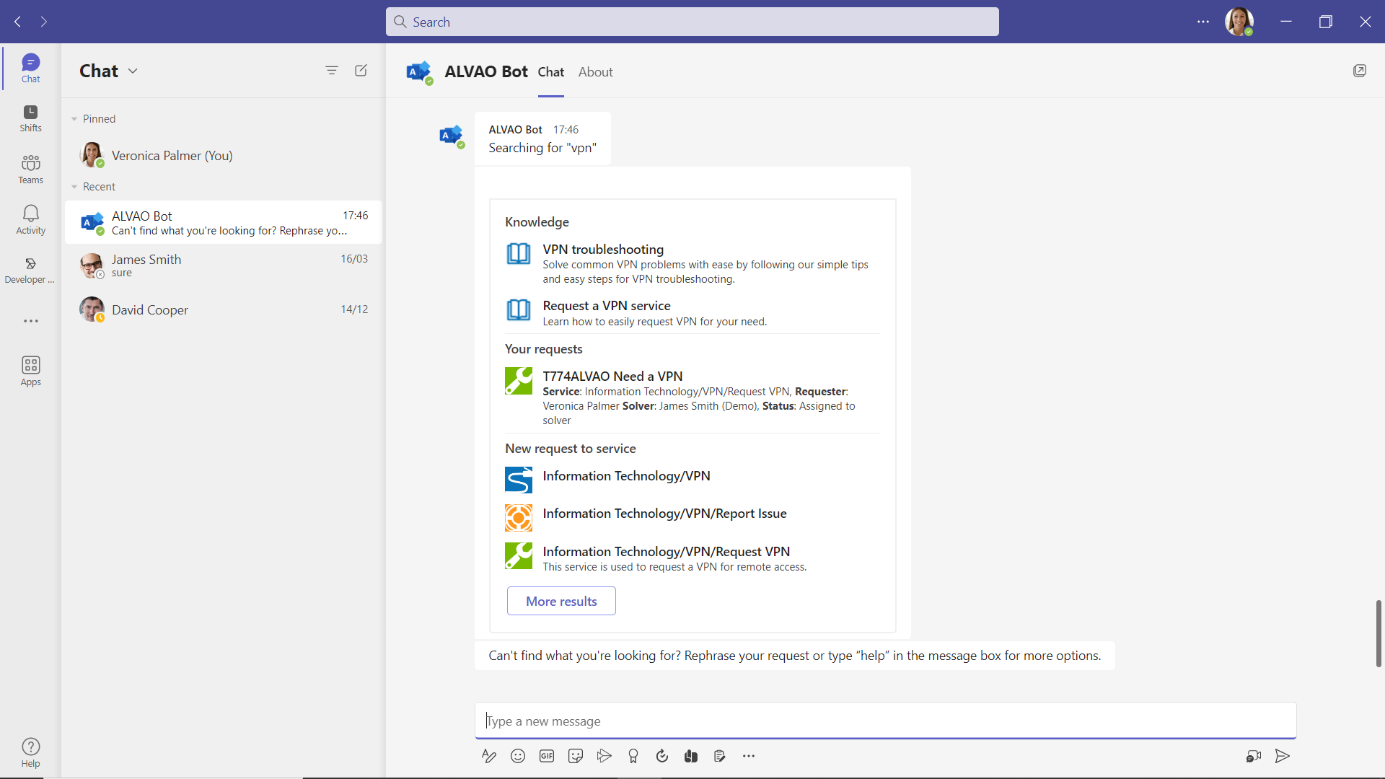Start a new chat with compose icon
Viewport: 1385px width, 779px height.
coord(361,70)
